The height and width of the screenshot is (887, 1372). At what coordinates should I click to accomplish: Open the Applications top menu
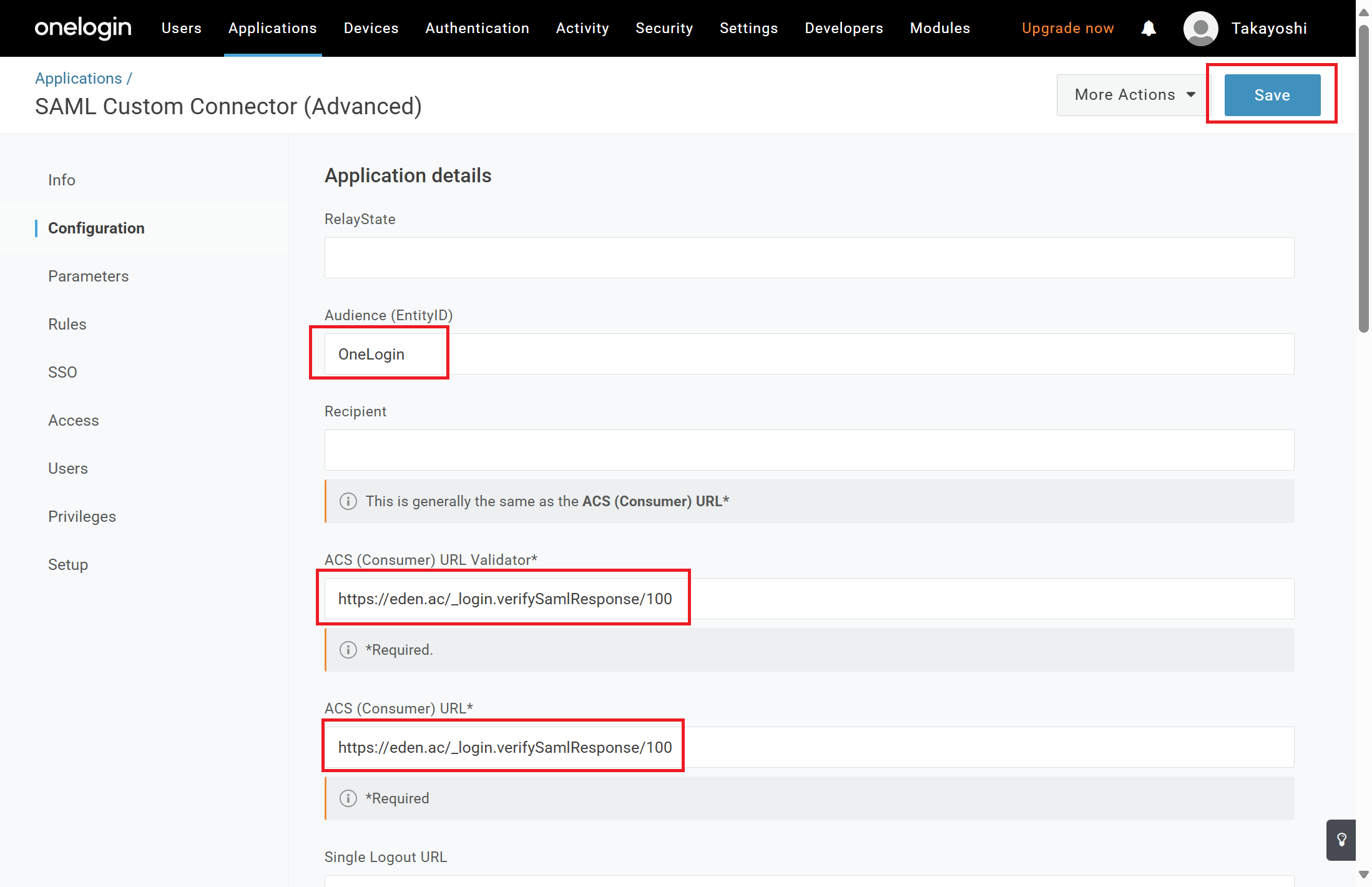coord(272,28)
